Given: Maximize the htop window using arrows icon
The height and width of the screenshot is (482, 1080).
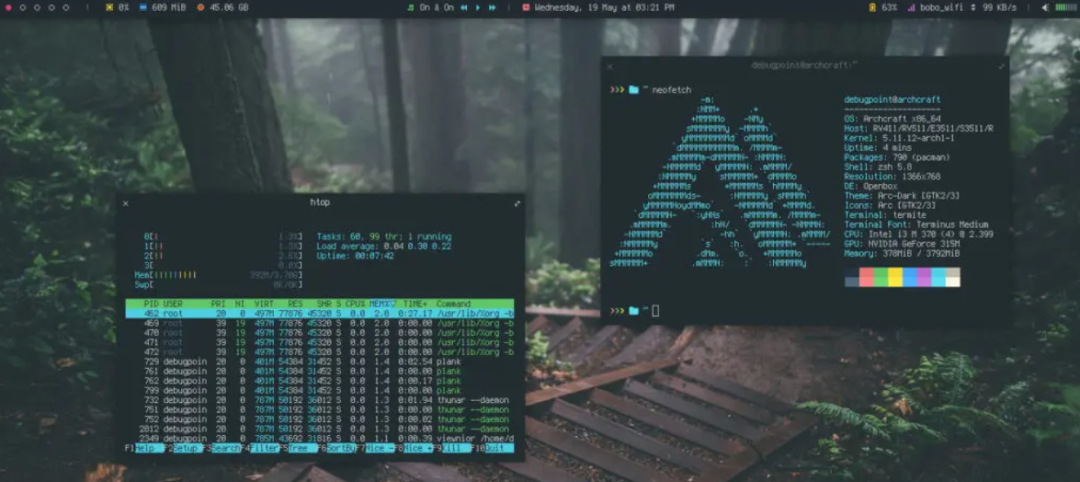Looking at the screenshot, I should 517,203.
